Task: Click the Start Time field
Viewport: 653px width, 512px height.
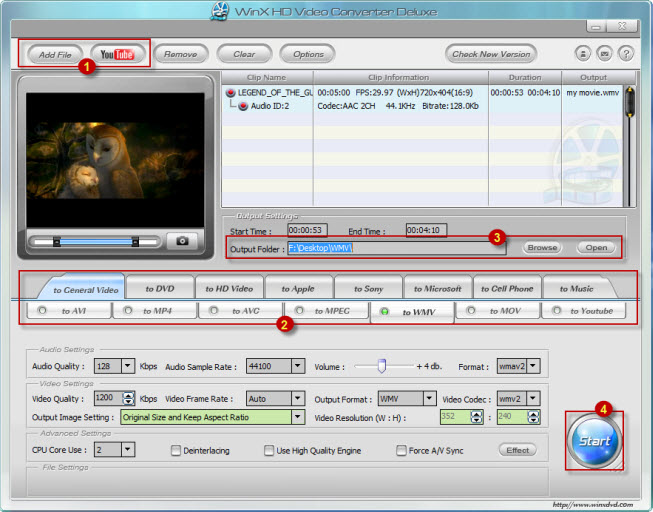Action: pyautogui.click(x=307, y=230)
